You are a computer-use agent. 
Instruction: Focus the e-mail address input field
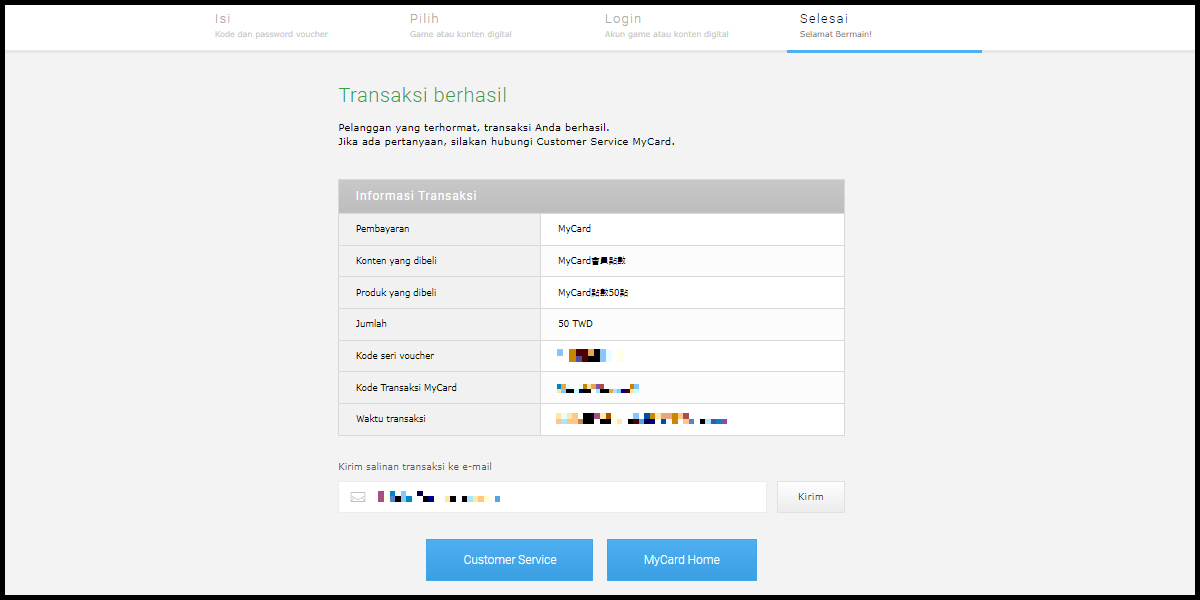[x=552, y=497]
